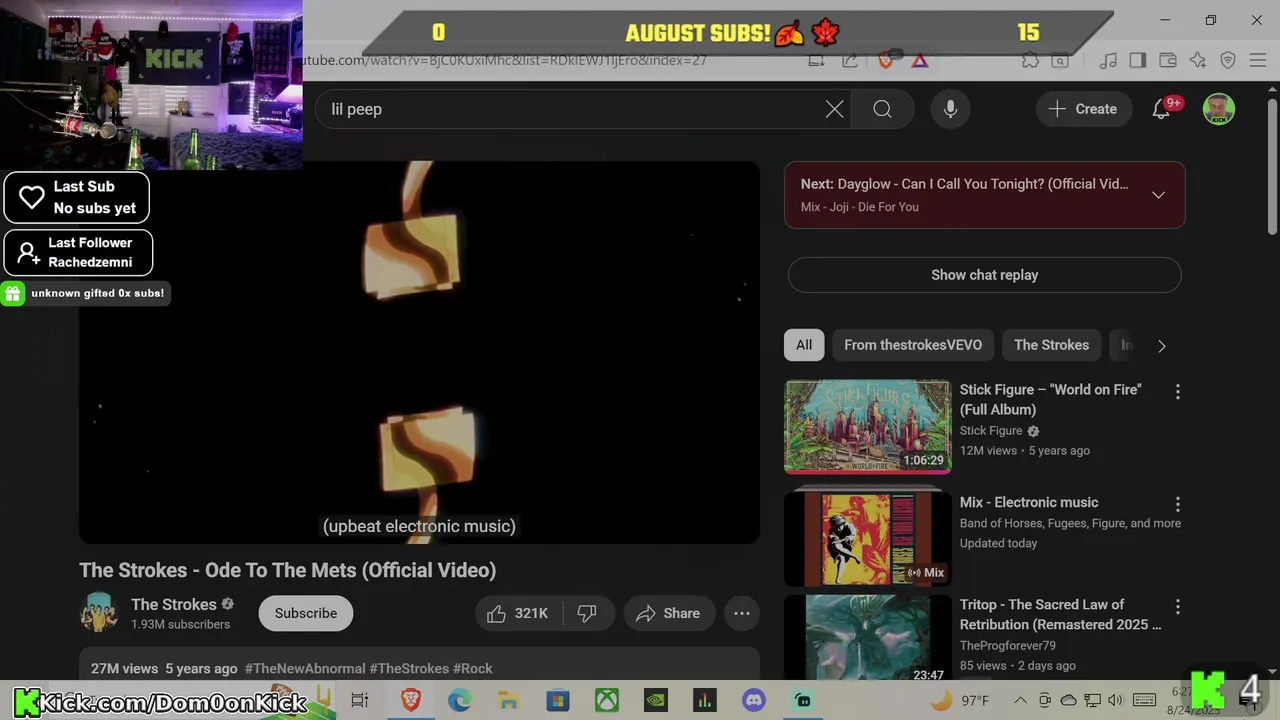Dislike the Strokes video

[587, 613]
